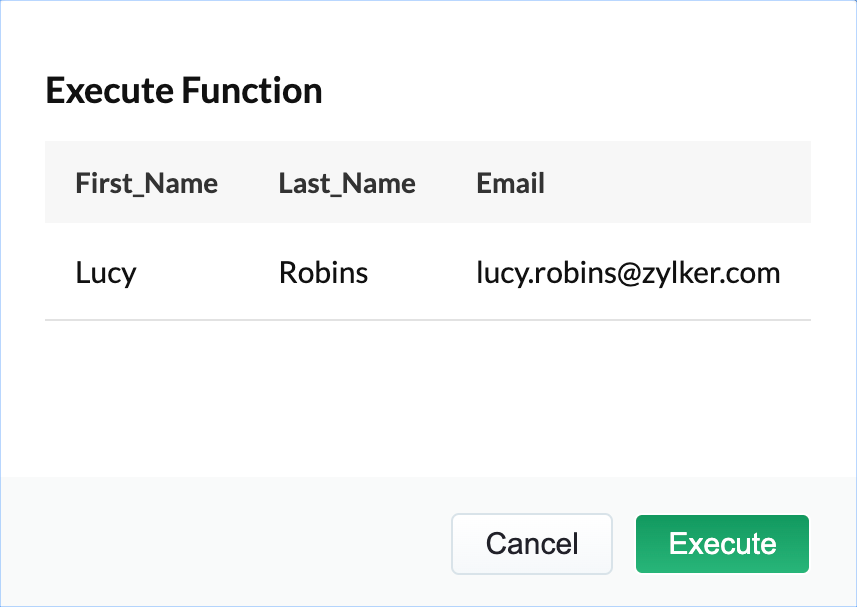Click header row space right of Email
This screenshot has height=607, width=857.
[680, 183]
